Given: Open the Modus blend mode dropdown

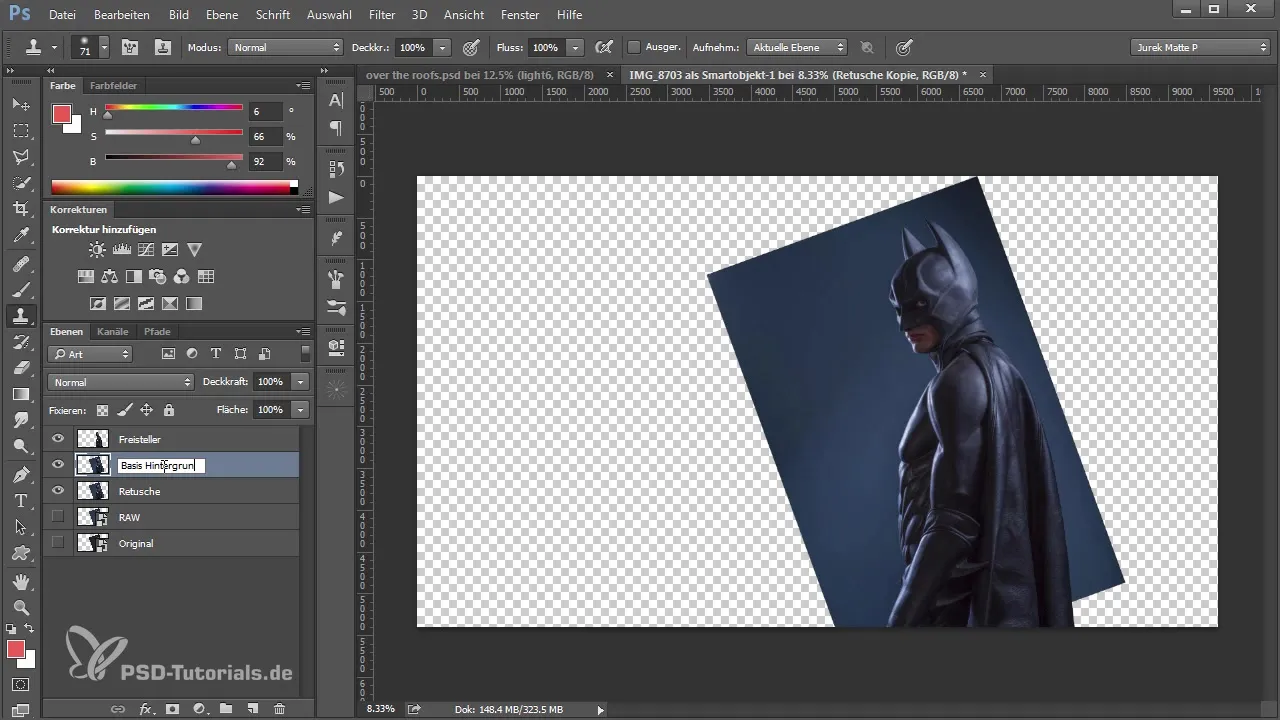Looking at the screenshot, I should pos(285,47).
